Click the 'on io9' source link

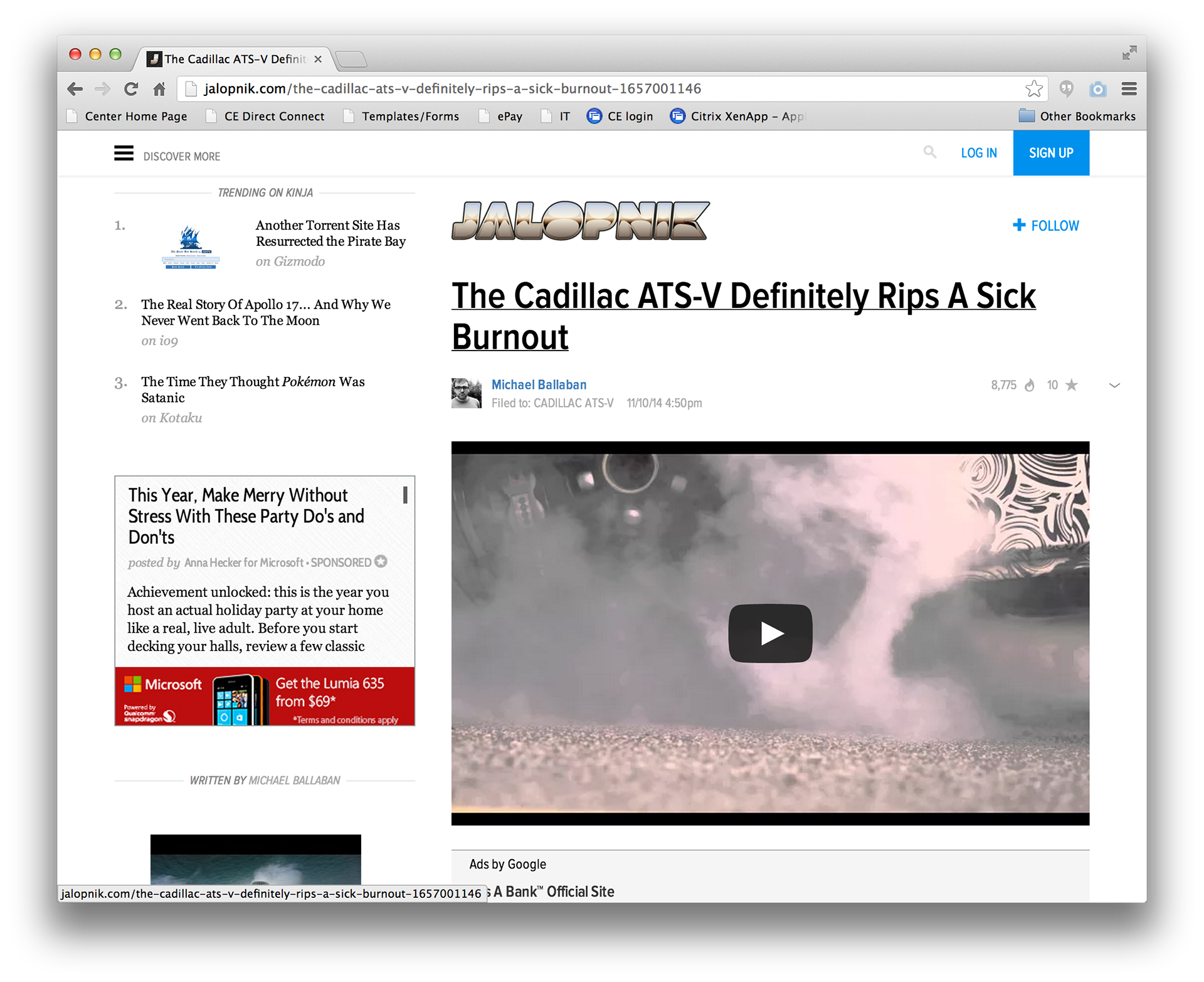pos(159,341)
